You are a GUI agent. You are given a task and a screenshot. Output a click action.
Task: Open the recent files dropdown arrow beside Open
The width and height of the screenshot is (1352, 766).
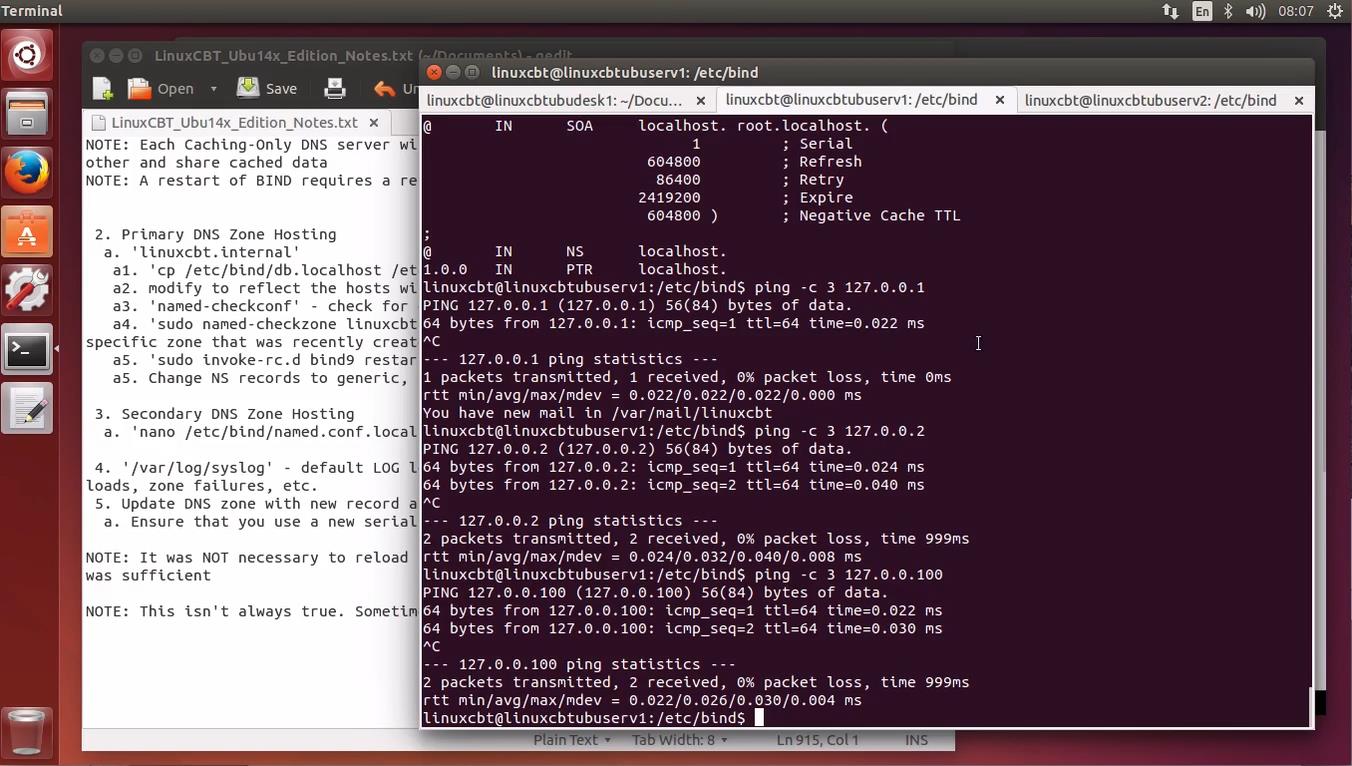(213, 89)
